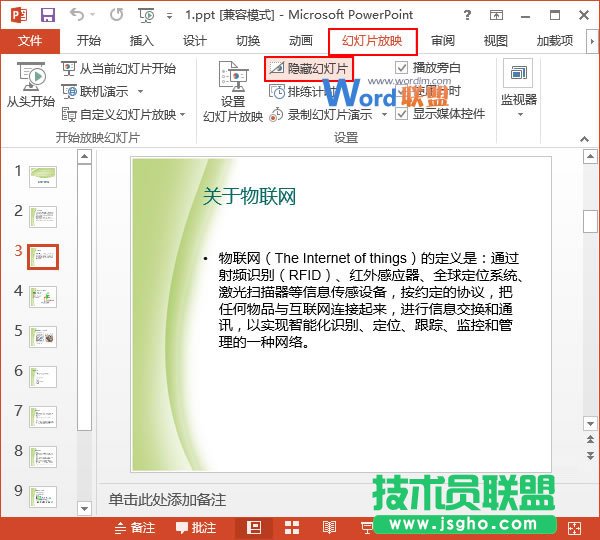Open the Customize Quick Access Toolbar arrow
Screen dimensions: 600x540
pyautogui.click(x=169, y=16)
